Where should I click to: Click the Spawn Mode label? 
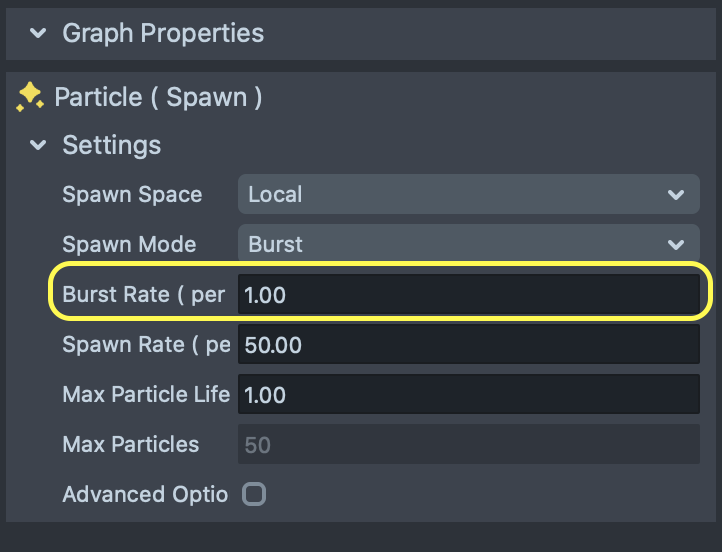[129, 245]
